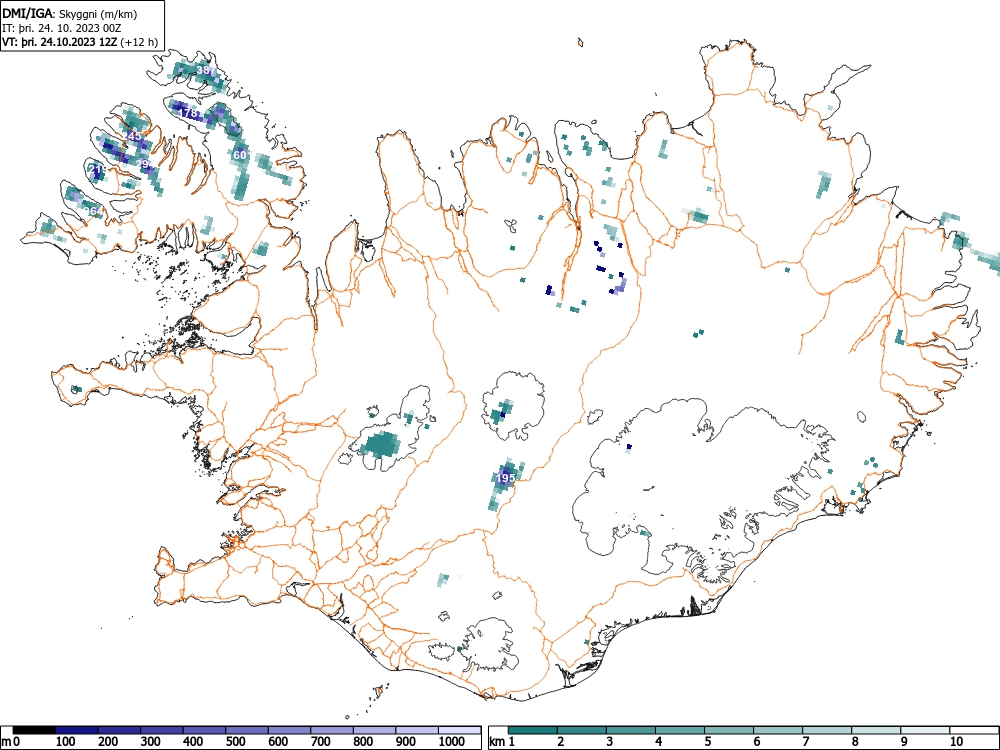The image size is (1000, 750).
Task: Click the 'DMI/IGA: Skyggni (m/km)' title text
Action: (70, 13)
